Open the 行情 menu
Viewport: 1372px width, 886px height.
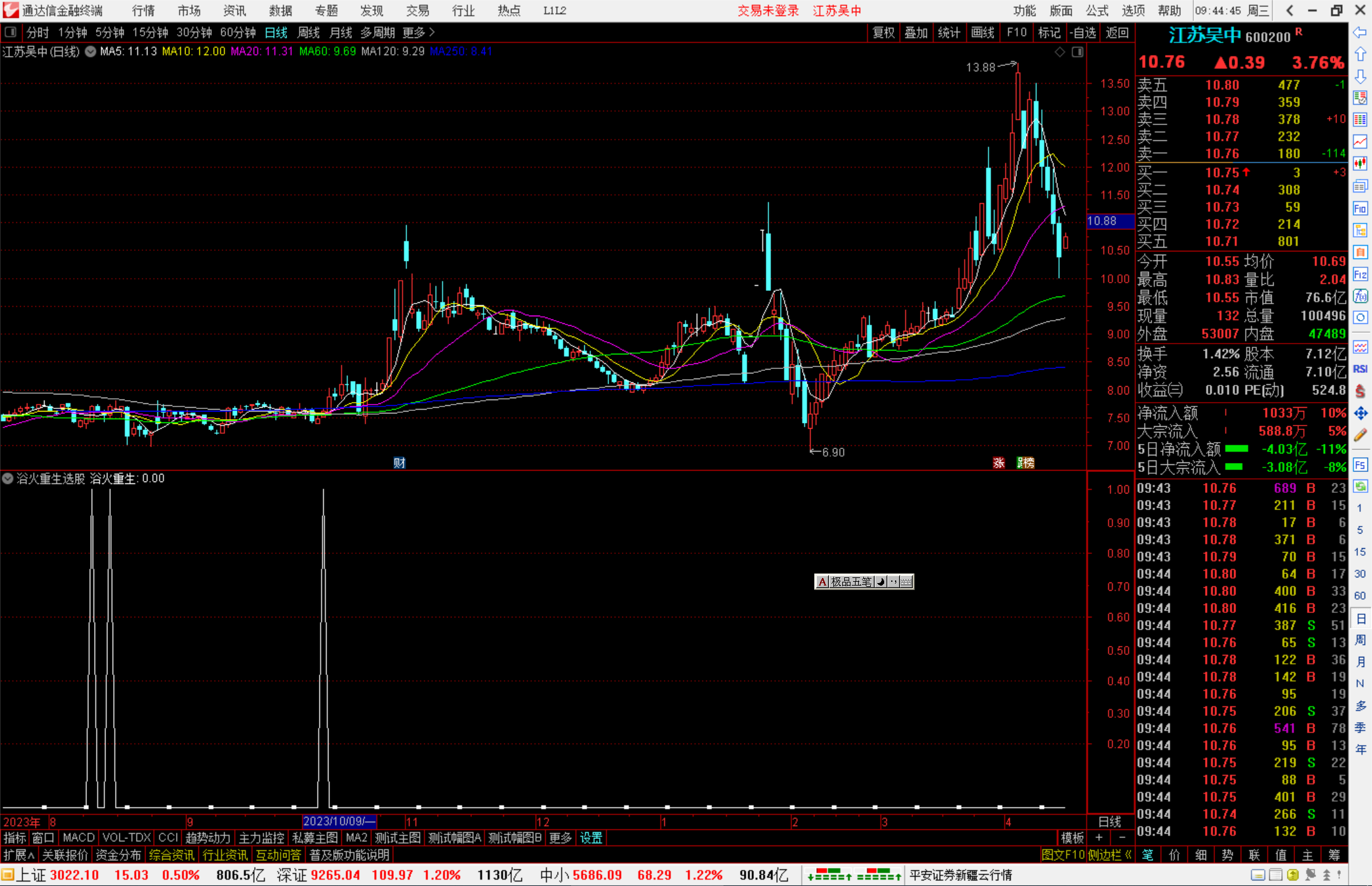pyautogui.click(x=143, y=10)
